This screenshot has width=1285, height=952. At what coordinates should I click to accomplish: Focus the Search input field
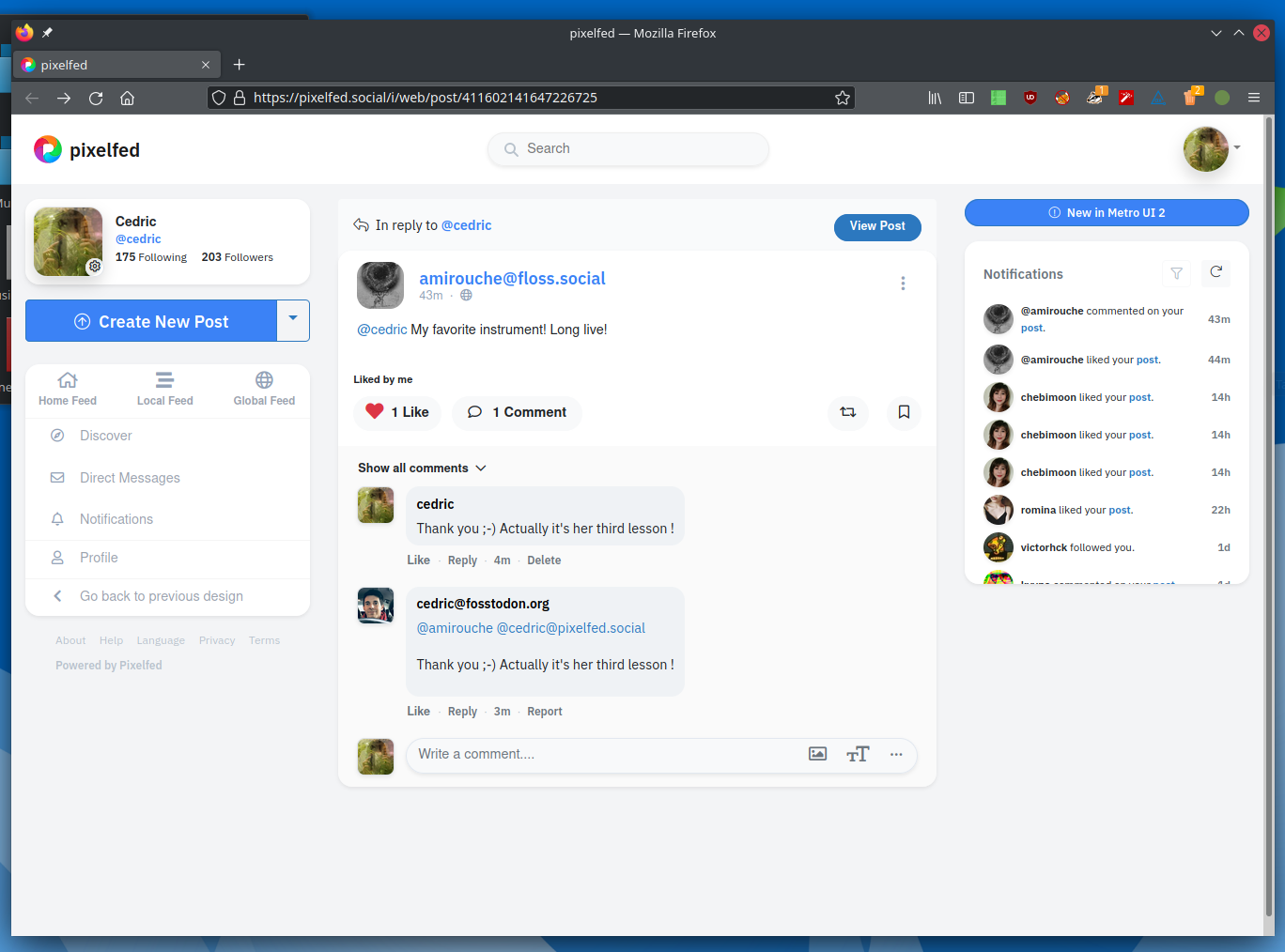[628, 149]
